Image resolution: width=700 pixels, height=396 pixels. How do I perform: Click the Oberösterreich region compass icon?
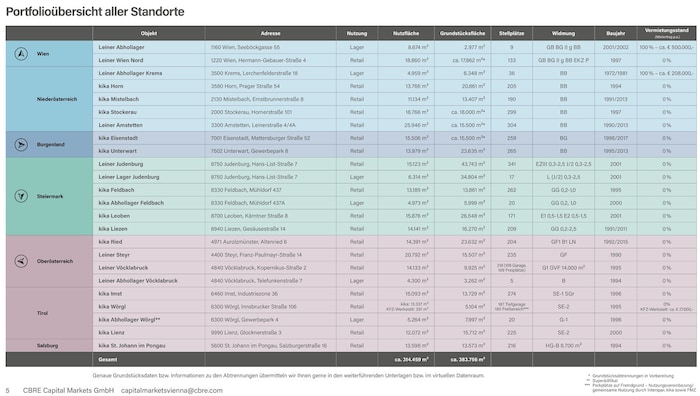[21, 261]
